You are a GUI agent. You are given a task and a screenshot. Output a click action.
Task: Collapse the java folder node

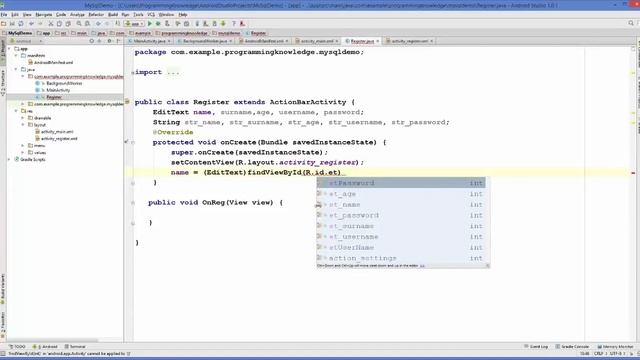[x=16, y=69]
